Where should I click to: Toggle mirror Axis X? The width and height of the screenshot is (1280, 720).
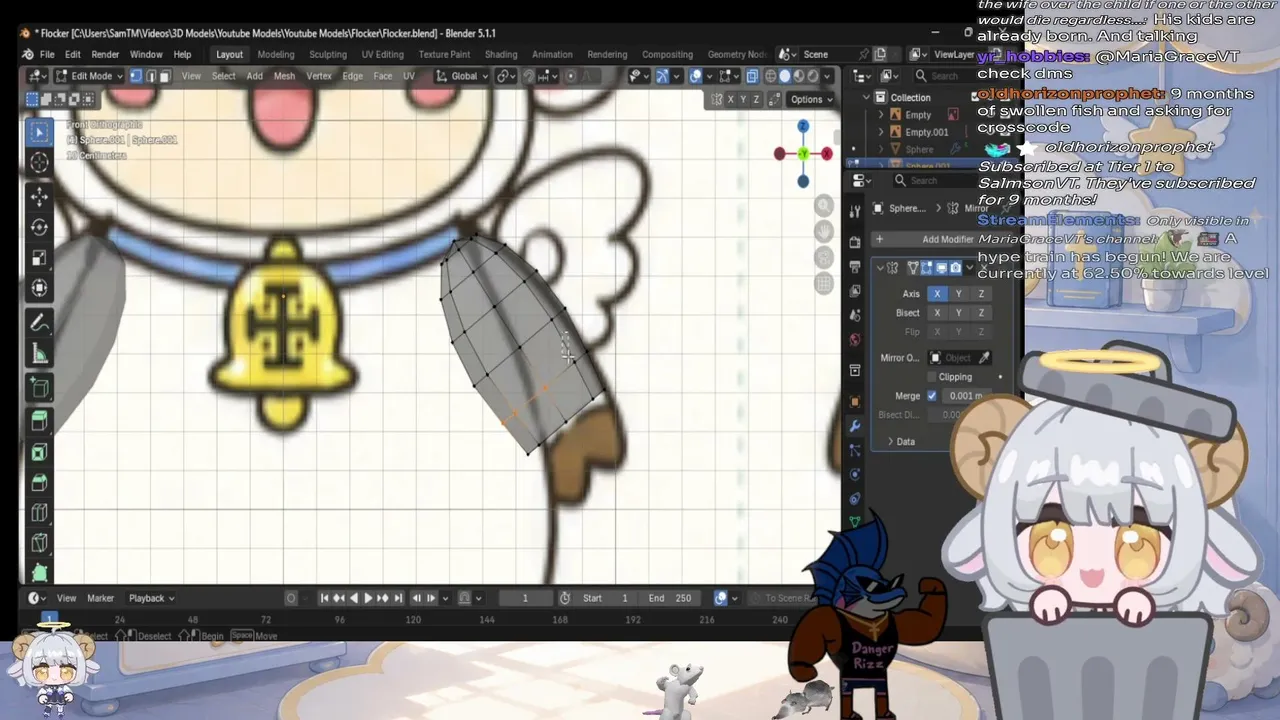tap(937, 294)
